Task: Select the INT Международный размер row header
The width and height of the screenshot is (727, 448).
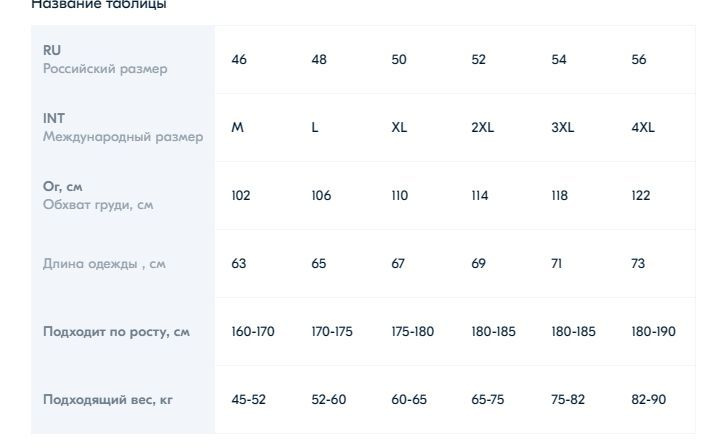Action: [123, 128]
